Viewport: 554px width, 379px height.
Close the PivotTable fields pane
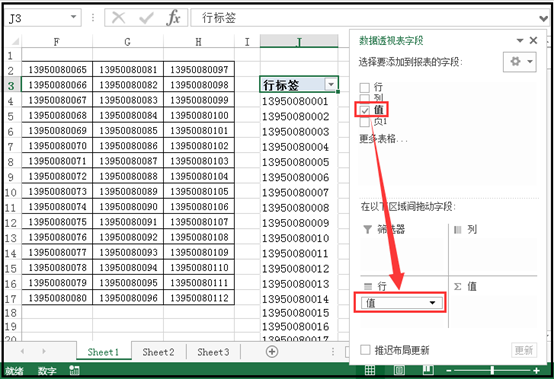[534, 40]
